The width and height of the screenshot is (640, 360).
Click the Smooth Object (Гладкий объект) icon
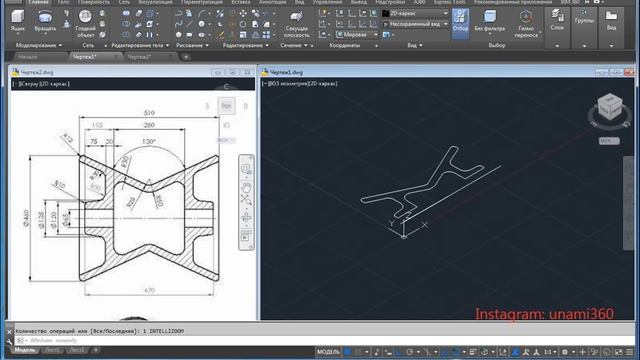tap(85, 16)
